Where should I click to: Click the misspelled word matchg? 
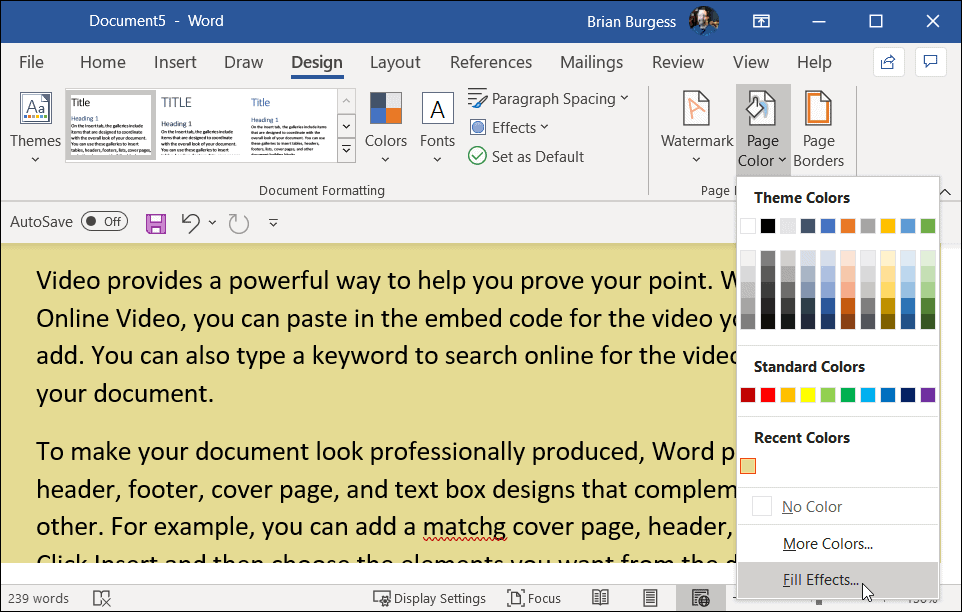coord(464,527)
